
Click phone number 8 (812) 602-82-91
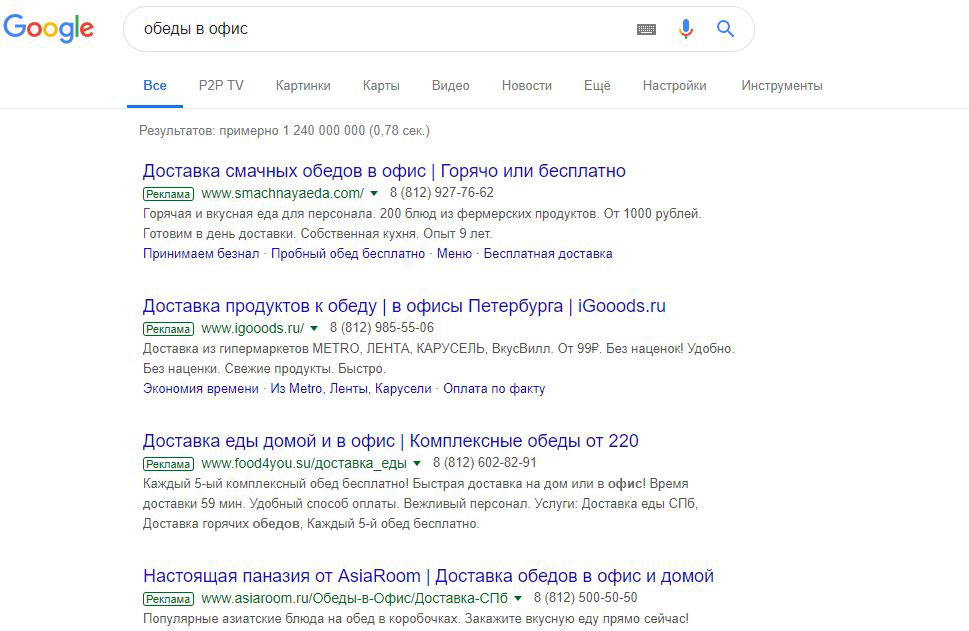[484, 462]
